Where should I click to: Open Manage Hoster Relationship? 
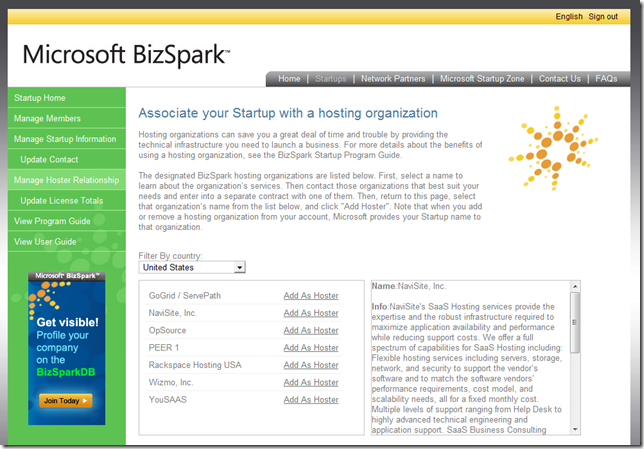(67, 180)
